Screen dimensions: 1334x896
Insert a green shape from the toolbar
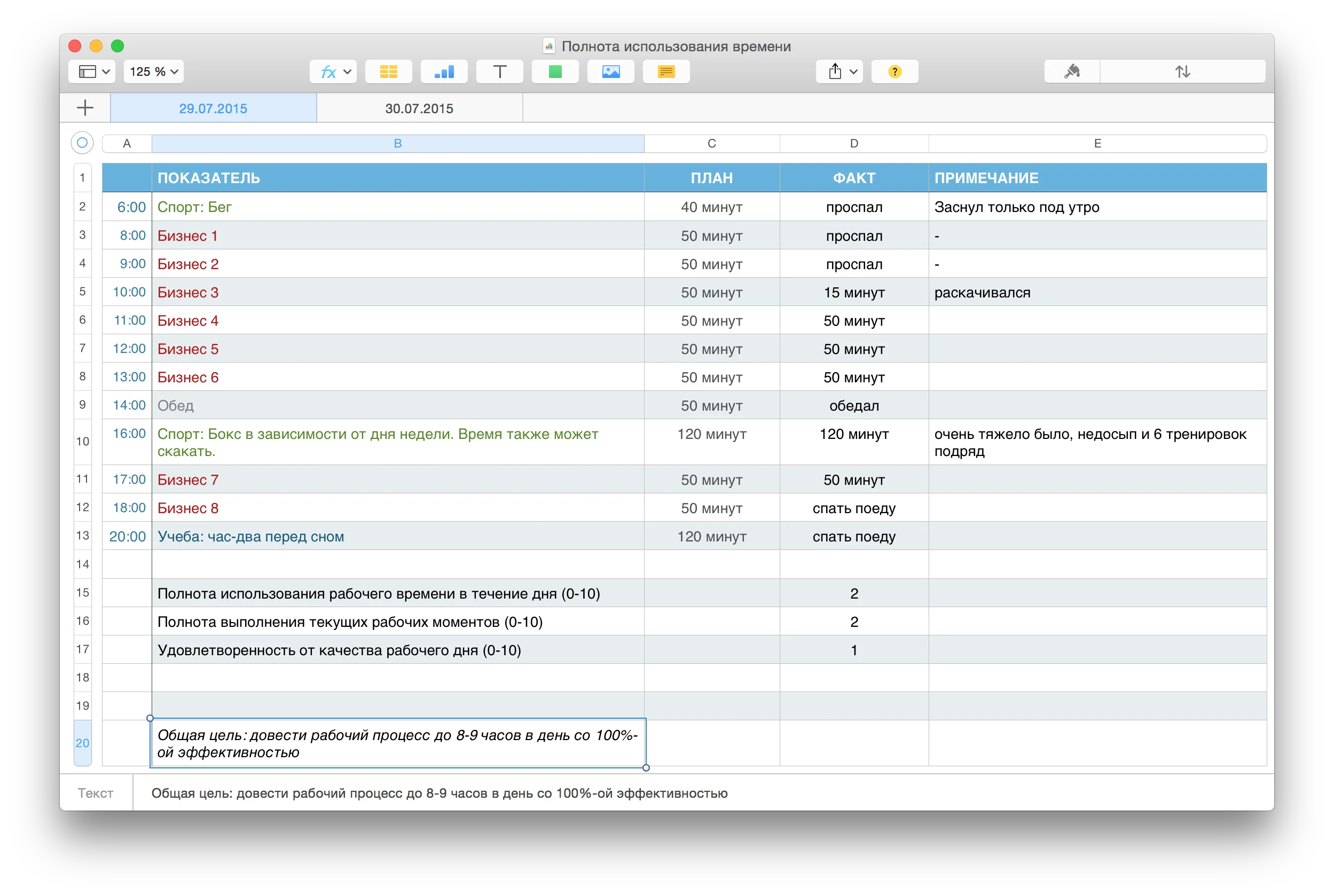tap(554, 72)
